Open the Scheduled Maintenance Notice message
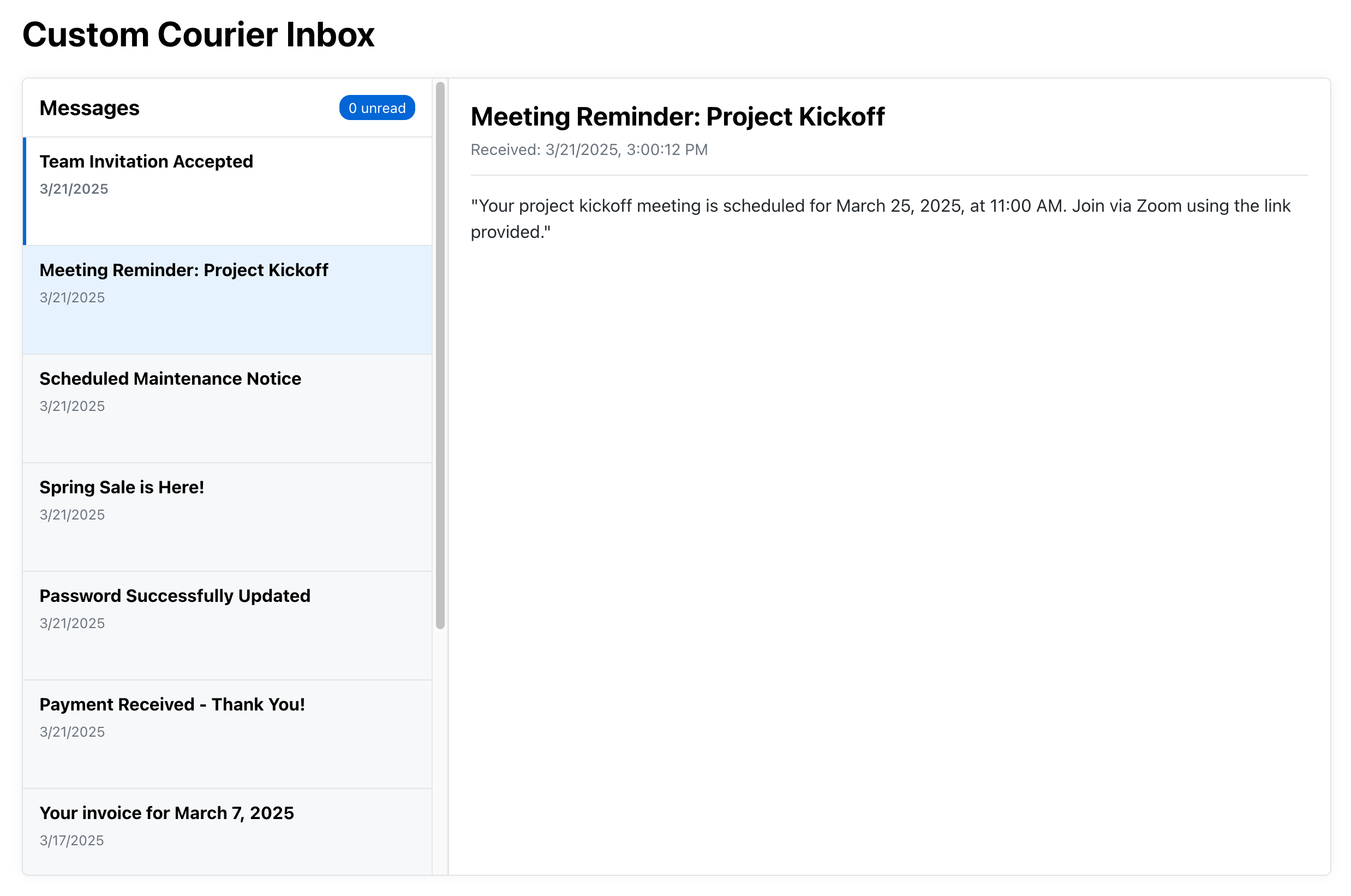 tap(170, 378)
